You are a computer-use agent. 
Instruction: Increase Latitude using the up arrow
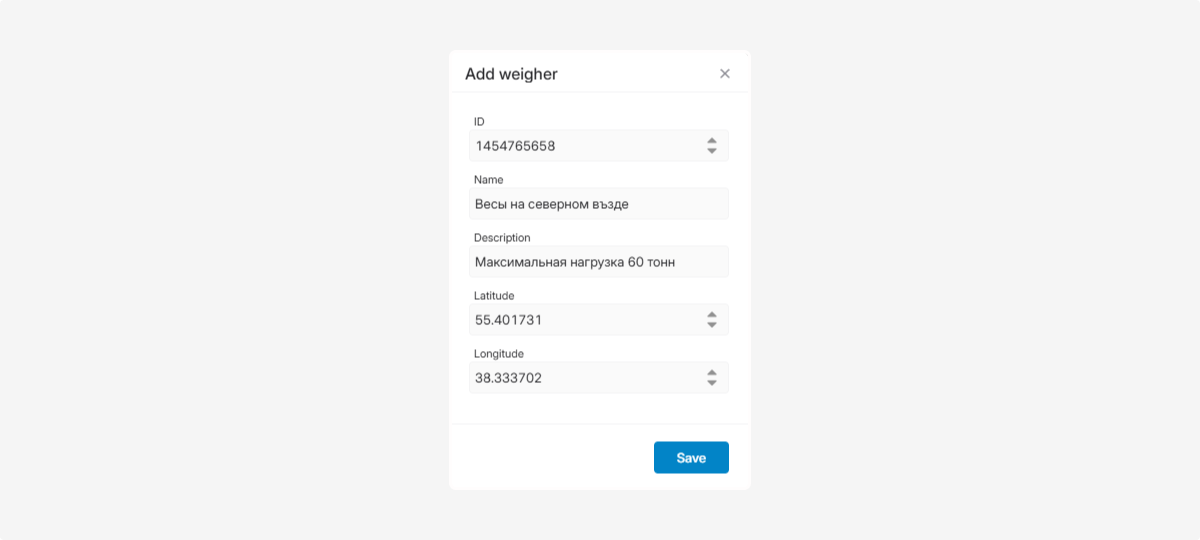click(712, 315)
